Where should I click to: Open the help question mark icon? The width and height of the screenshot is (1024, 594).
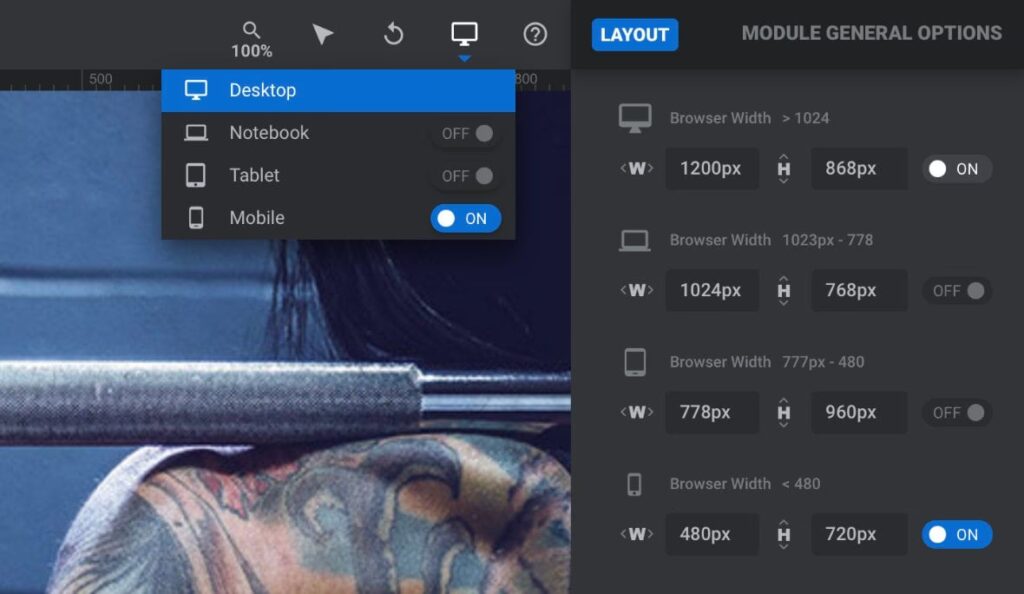pyautogui.click(x=535, y=35)
